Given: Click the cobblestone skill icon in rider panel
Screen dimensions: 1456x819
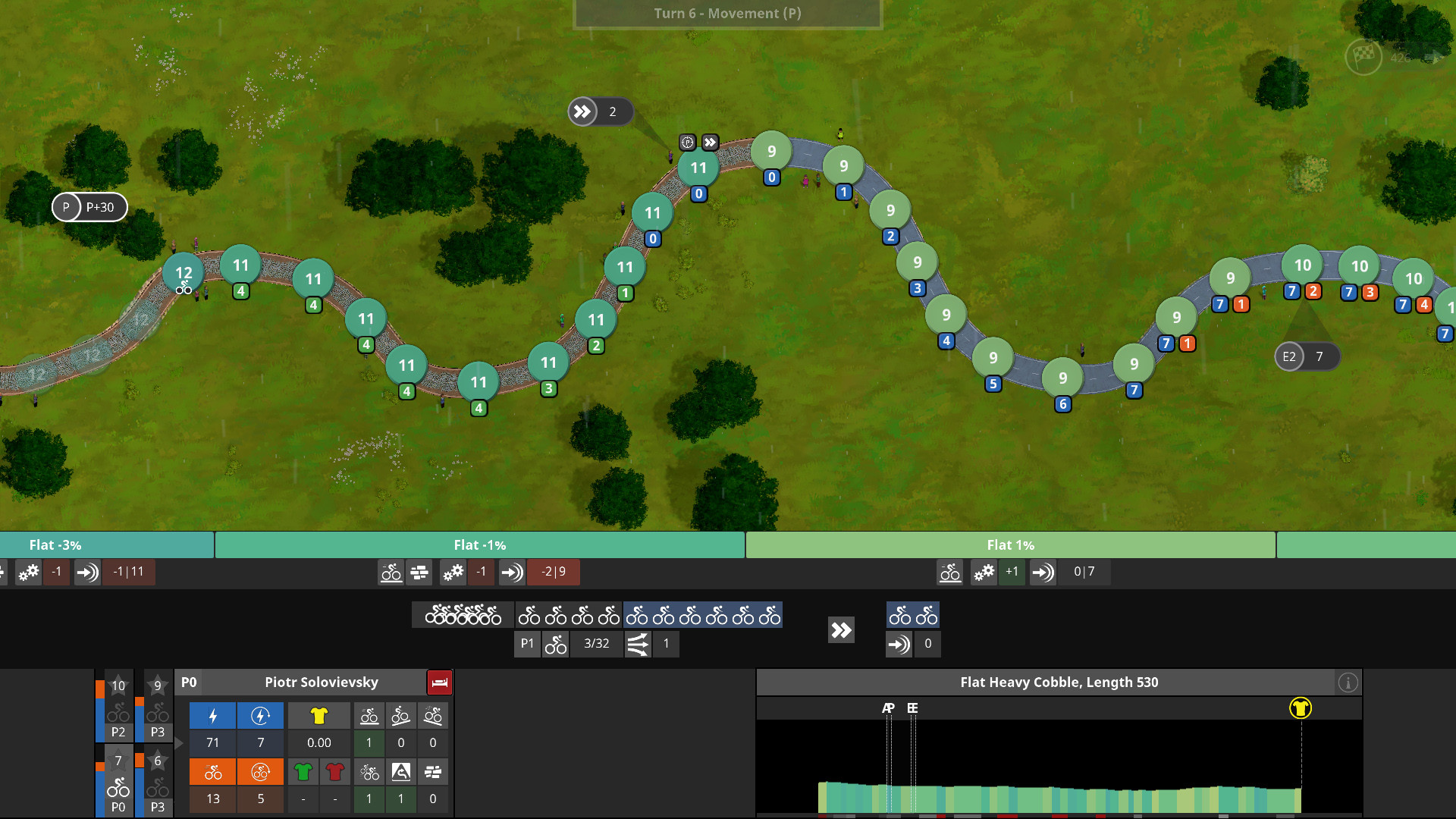Looking at the screenshot, I should [x=433, y=772].
